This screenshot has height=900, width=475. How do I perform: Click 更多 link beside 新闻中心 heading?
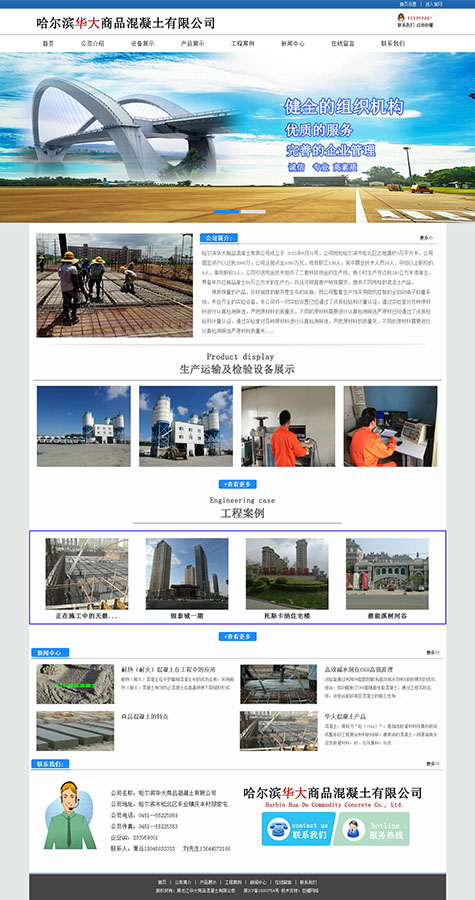point(432,653)
